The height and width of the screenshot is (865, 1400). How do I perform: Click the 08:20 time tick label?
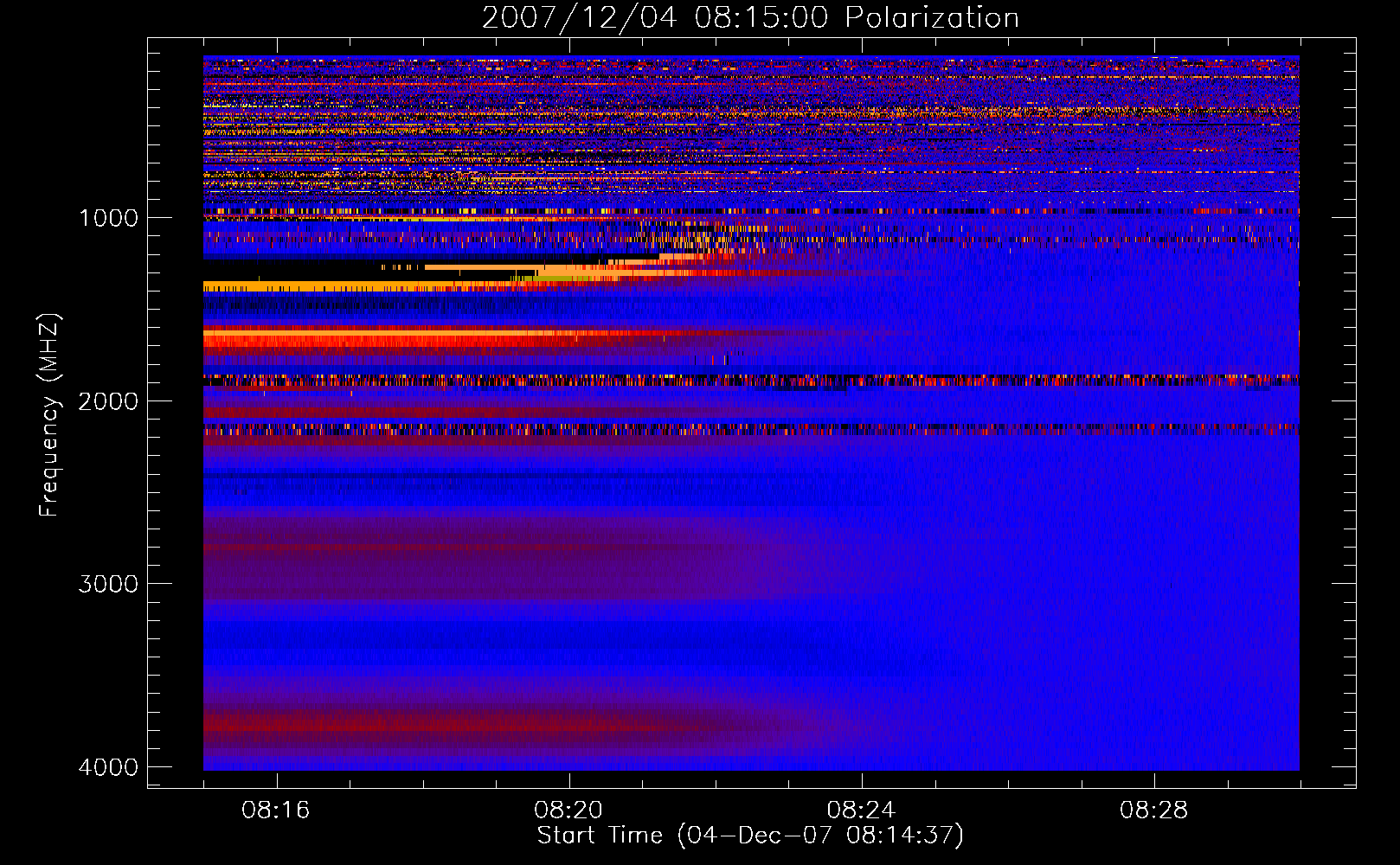tap(568, 811)
